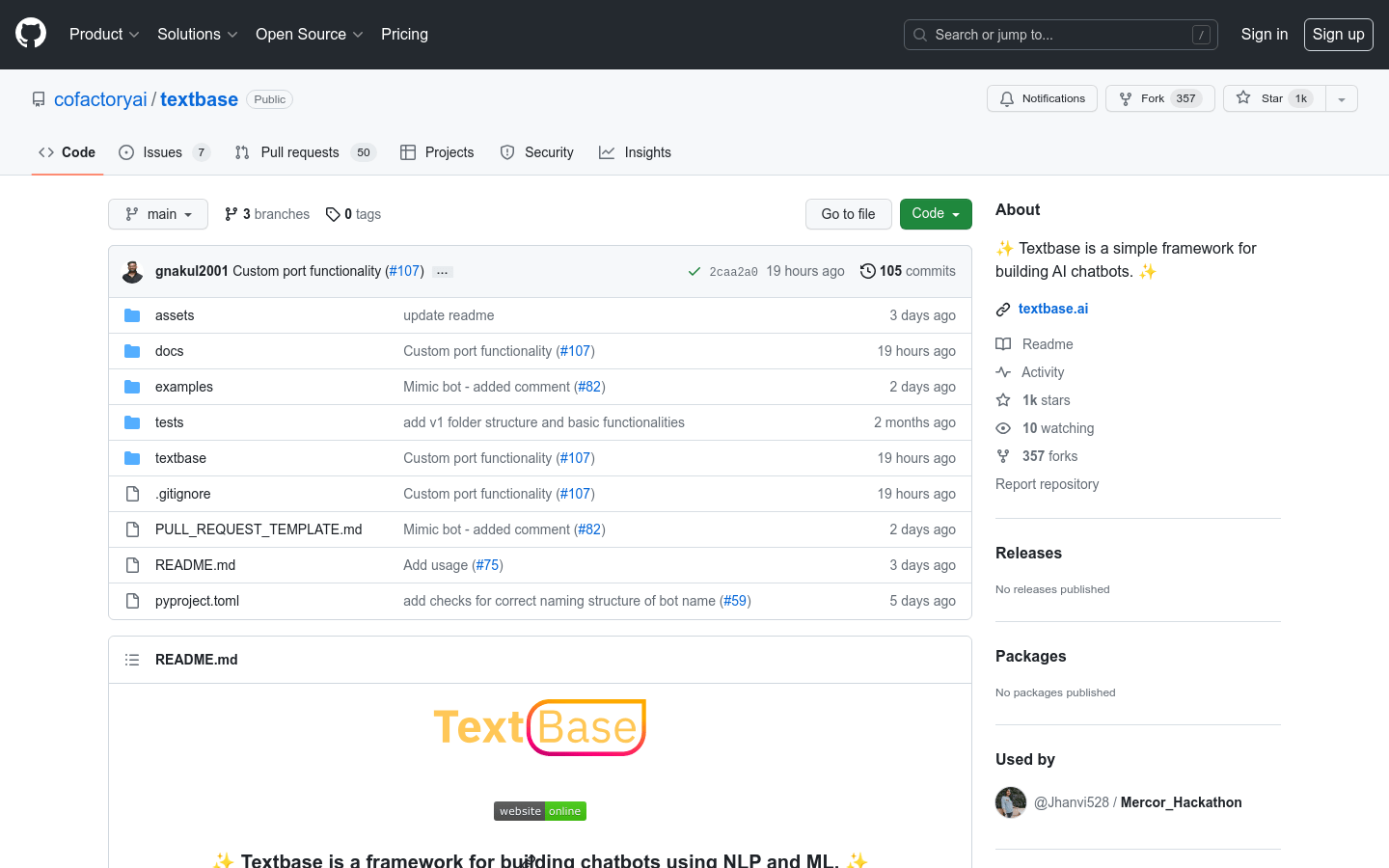The height and width of the screenshot is (868, 1389).
Task: Click the Notifications bell button
Action: (1042, 98)
